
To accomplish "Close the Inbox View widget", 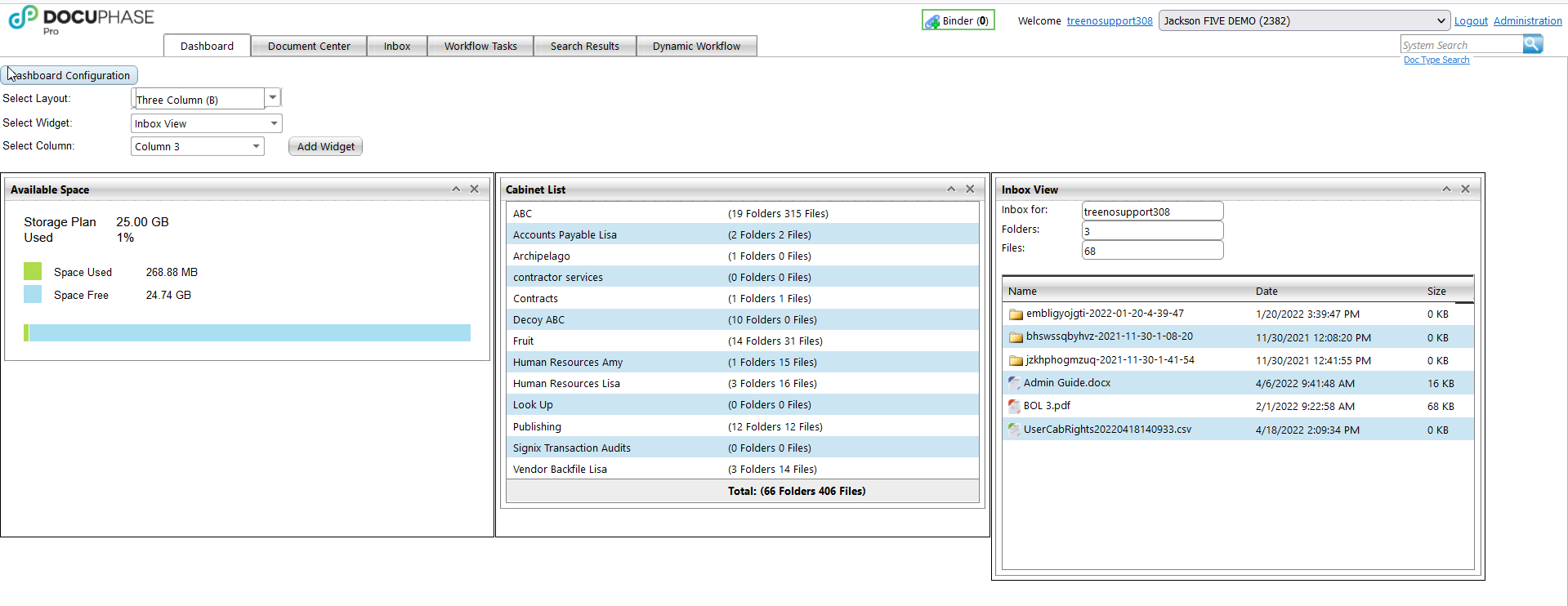I will point(1465,189).
